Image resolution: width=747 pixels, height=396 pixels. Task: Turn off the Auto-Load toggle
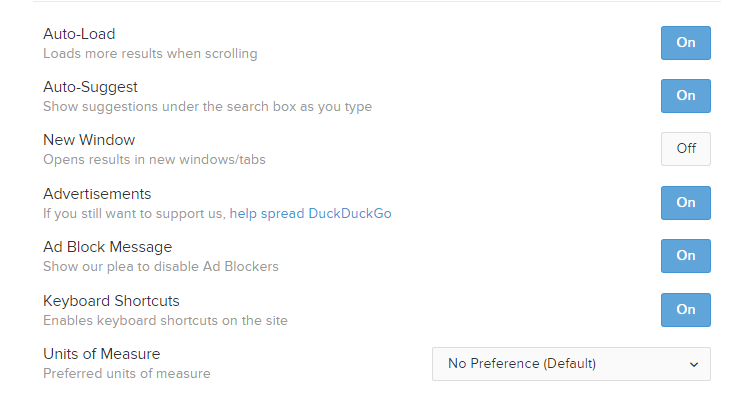click(686, 43)
